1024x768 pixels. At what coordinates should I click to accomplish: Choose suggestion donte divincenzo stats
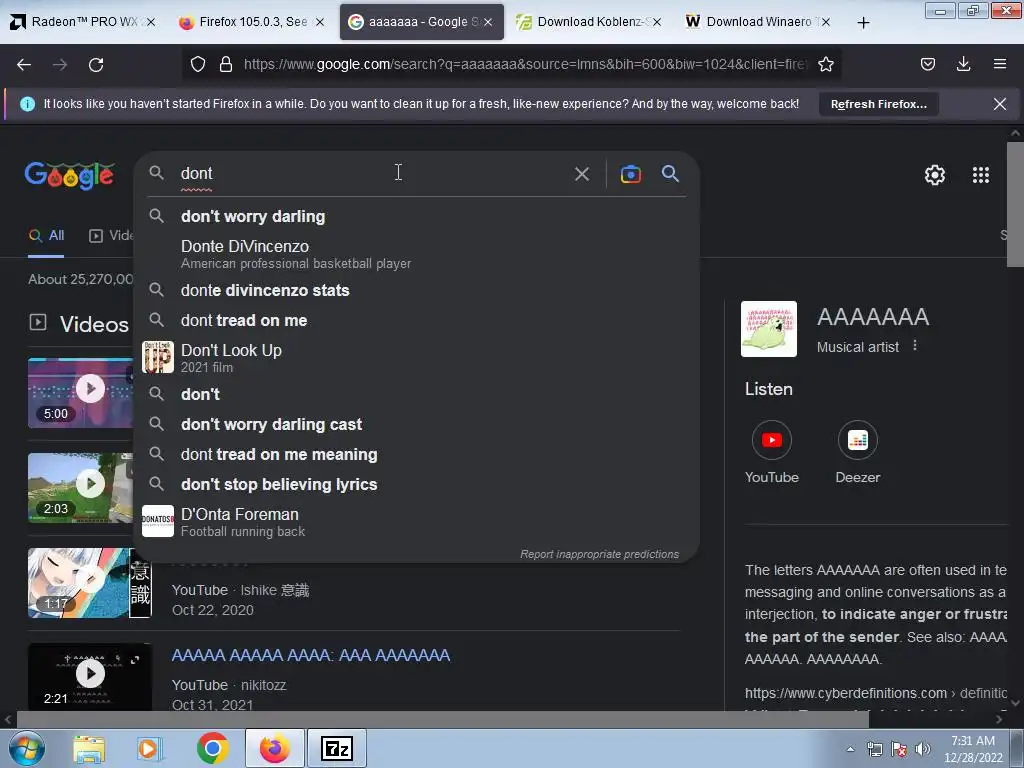click(x=417, y=290)
